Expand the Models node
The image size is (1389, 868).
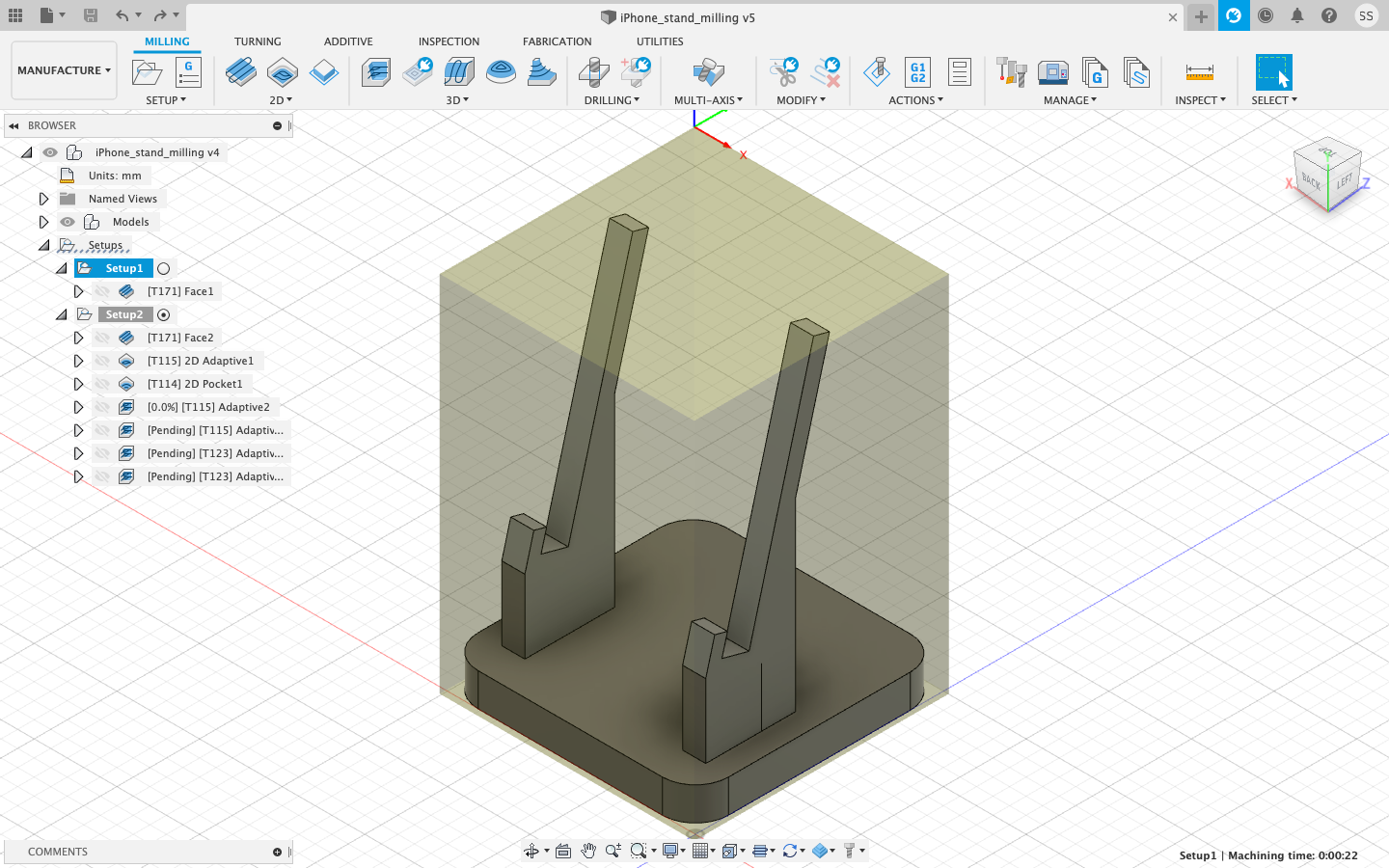click(x=43, y=222)
